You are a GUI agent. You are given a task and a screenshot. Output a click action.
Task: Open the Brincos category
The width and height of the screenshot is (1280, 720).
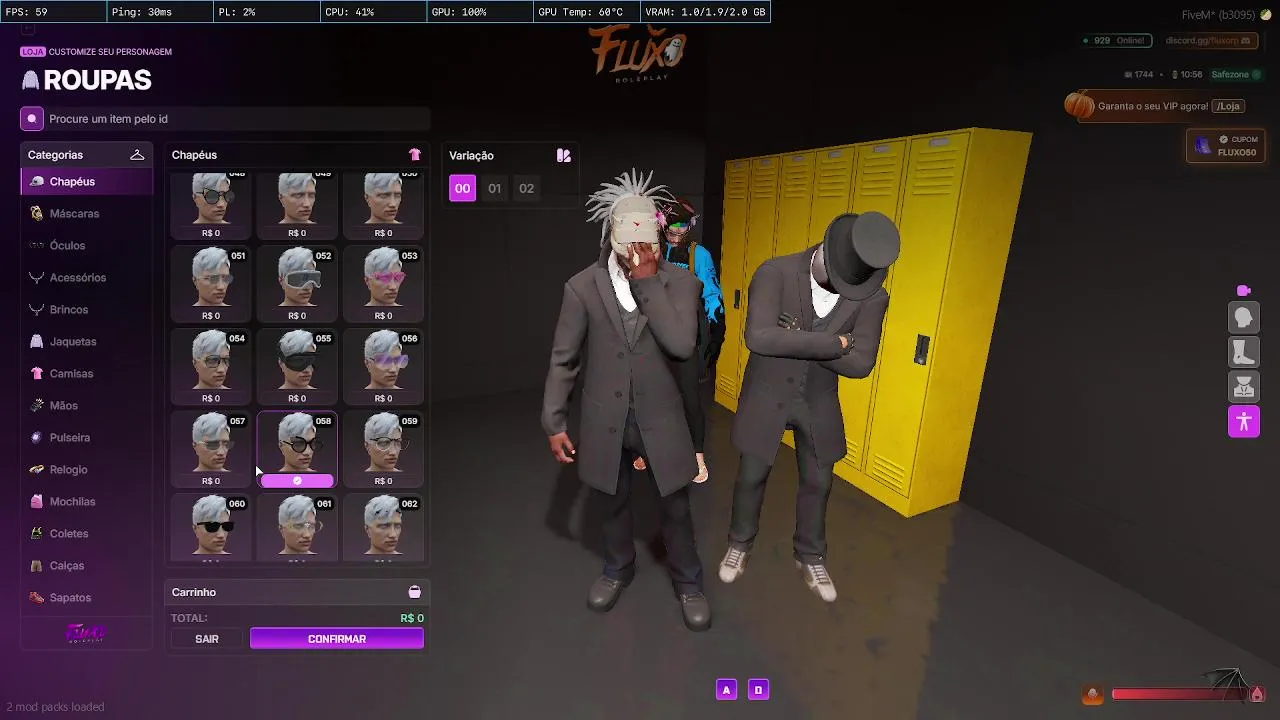pyautogui.click(x=87, y=310)
